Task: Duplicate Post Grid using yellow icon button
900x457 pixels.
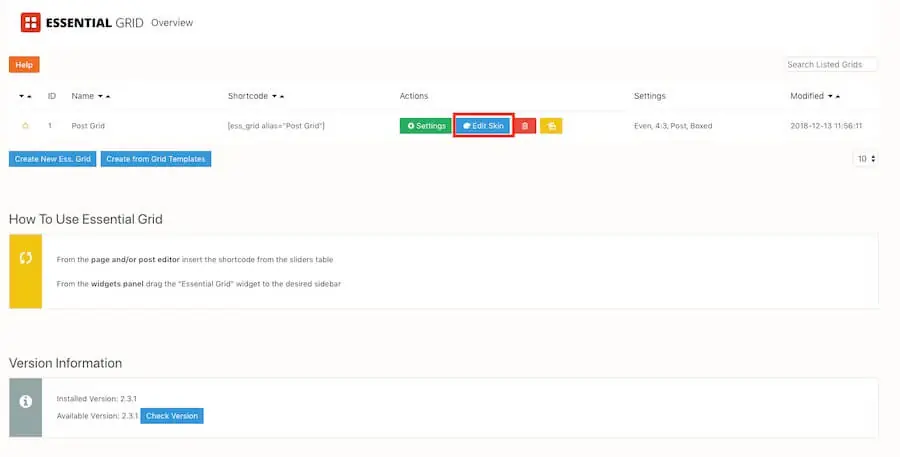Action: click(551, 126)
